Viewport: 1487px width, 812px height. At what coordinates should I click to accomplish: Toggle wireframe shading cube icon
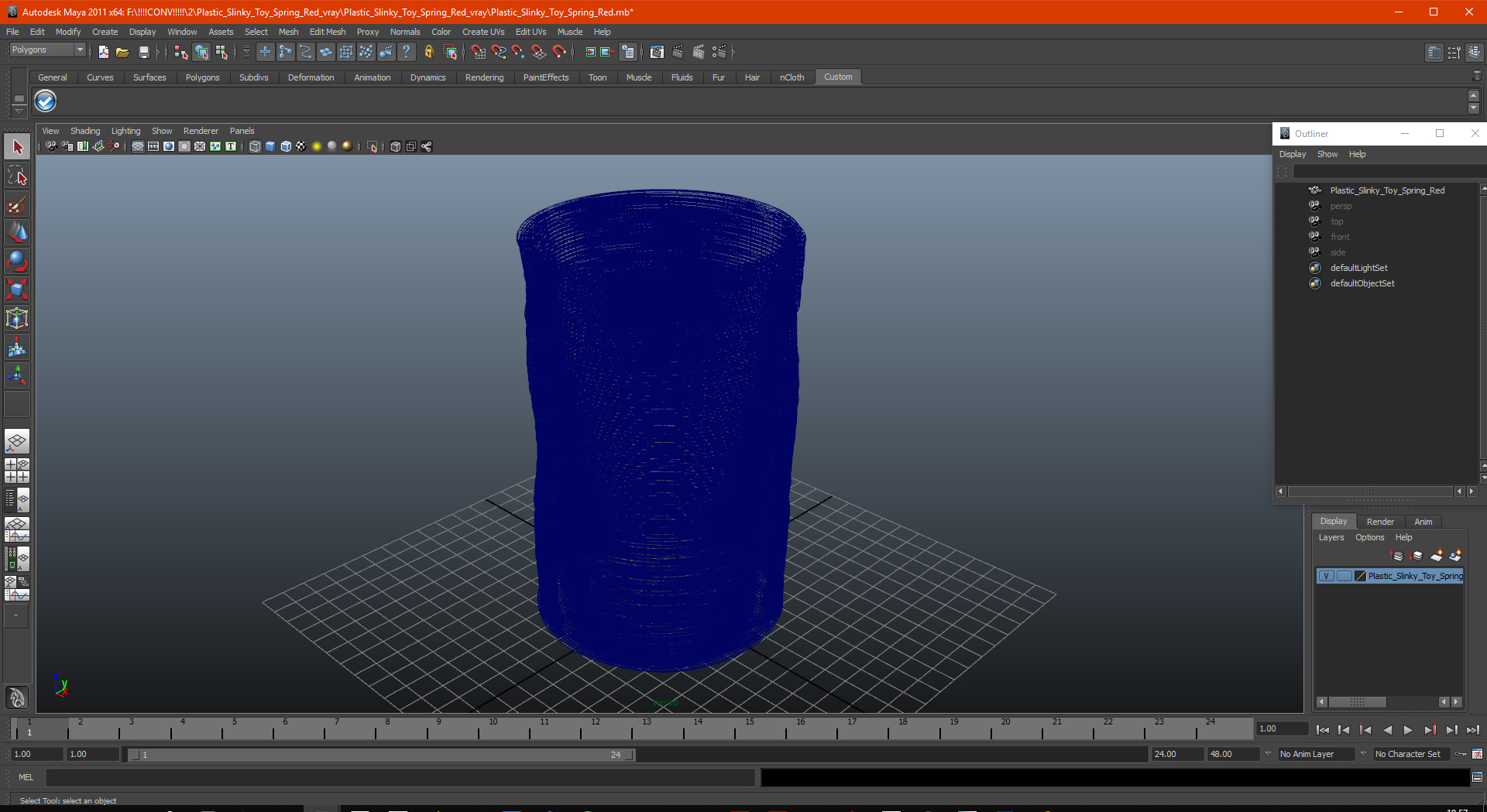pos(255,146)
